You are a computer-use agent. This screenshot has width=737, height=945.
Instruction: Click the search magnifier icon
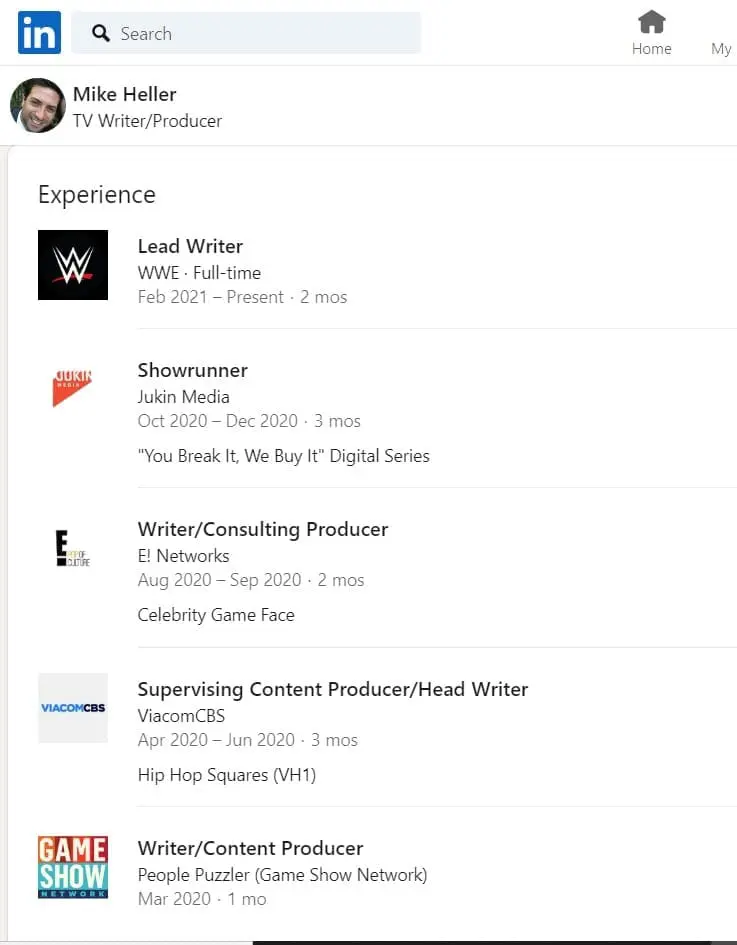tap(101, 34)
